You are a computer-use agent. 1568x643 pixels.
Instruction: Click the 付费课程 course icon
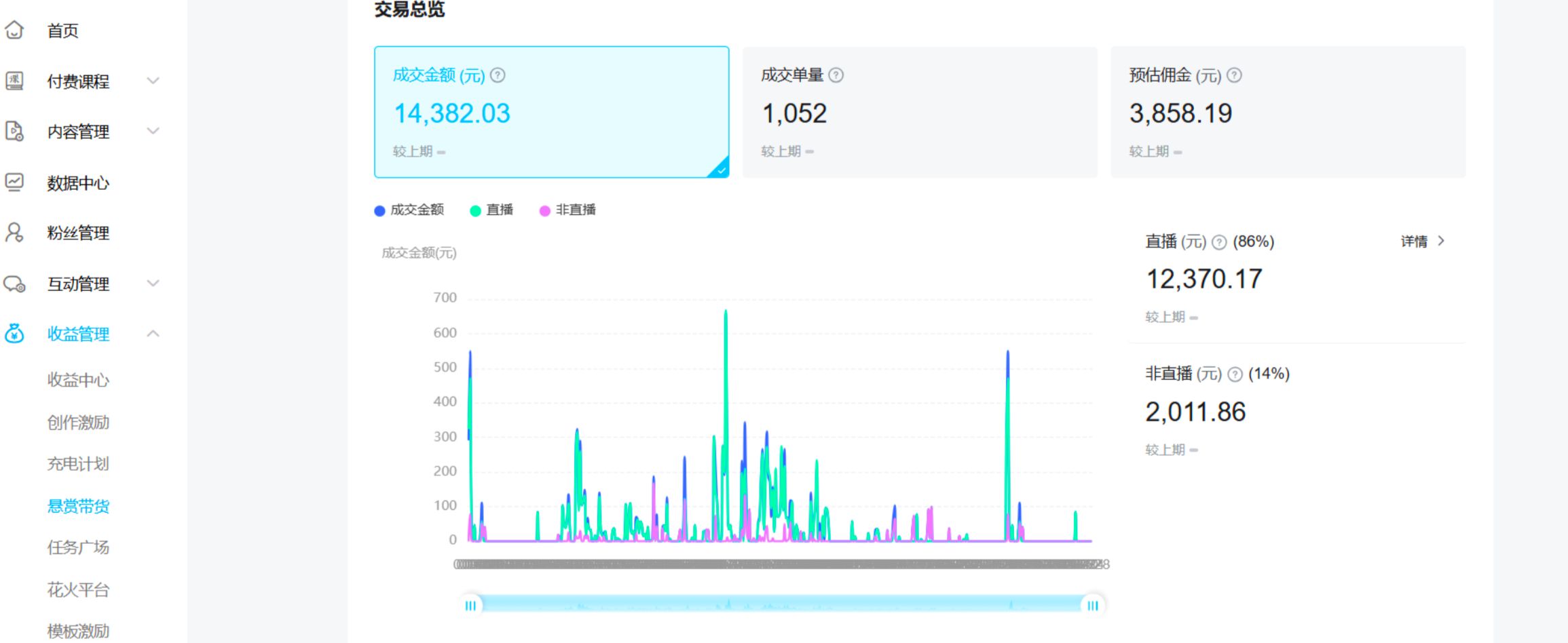[14, 81]
